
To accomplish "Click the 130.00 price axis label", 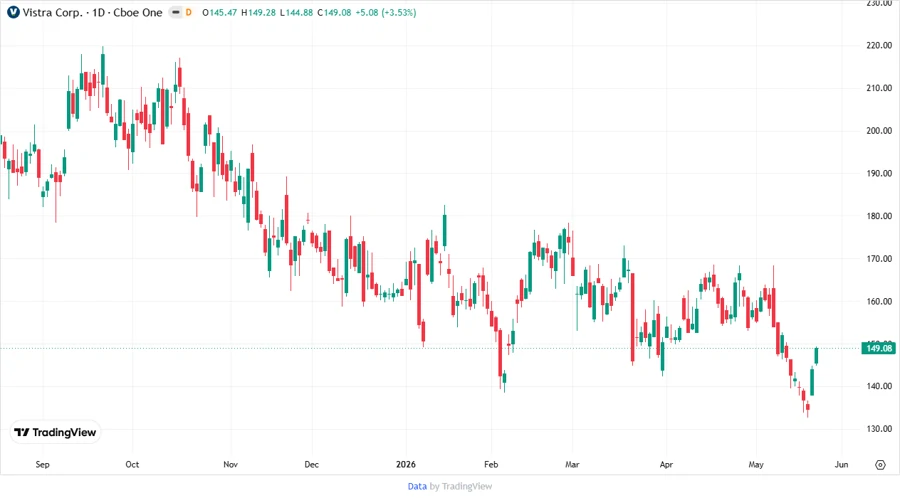I will [879, 429].
